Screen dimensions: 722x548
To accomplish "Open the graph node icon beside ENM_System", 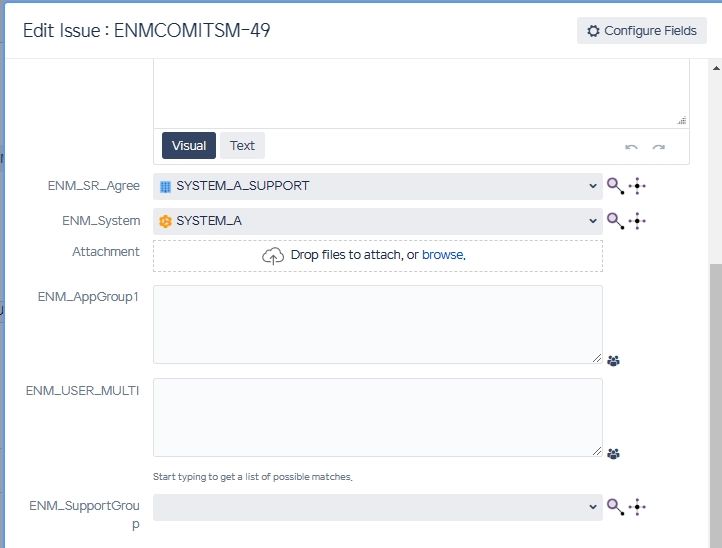I will point(637,221).
